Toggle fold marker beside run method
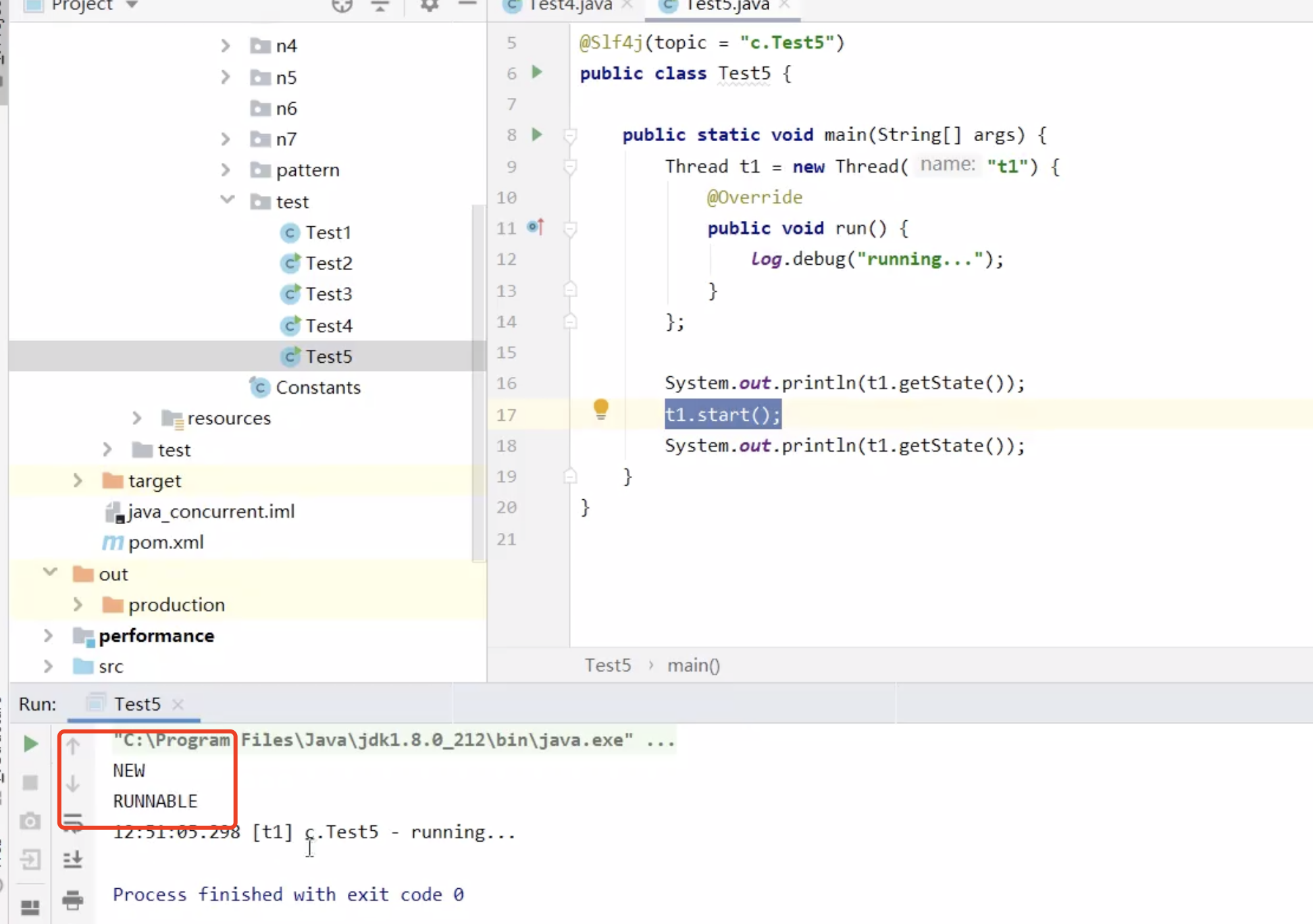This screenshot has height=924, width=1313. [570, 229]
